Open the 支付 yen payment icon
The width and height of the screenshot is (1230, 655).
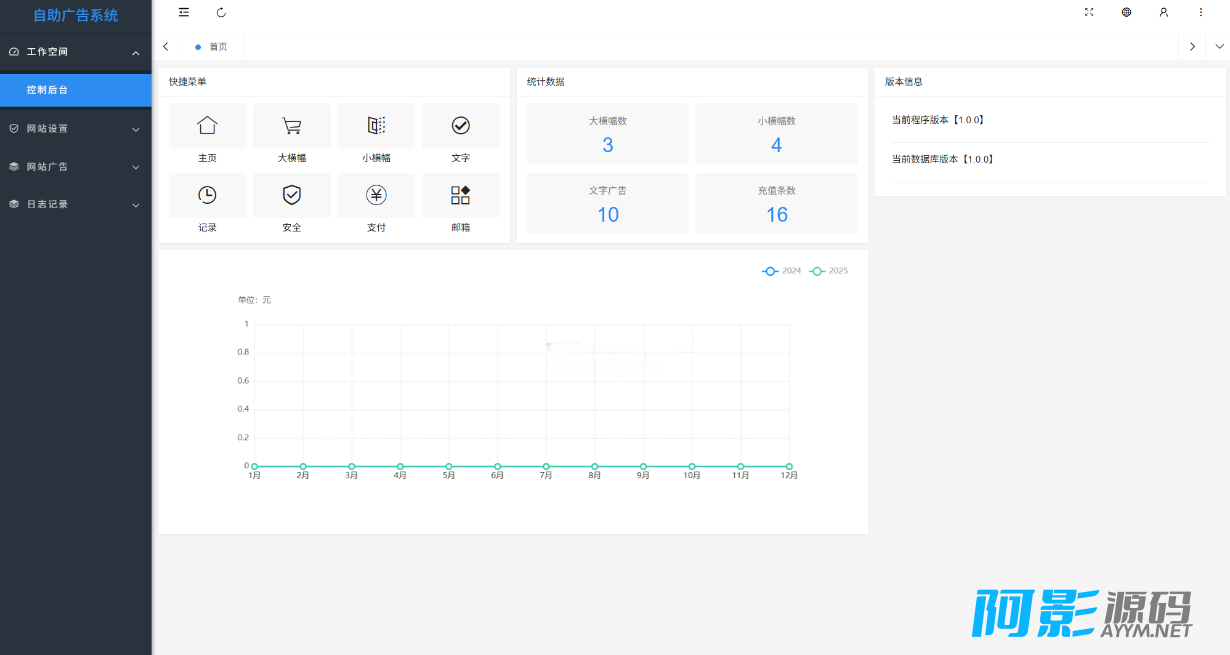[376, 195]
